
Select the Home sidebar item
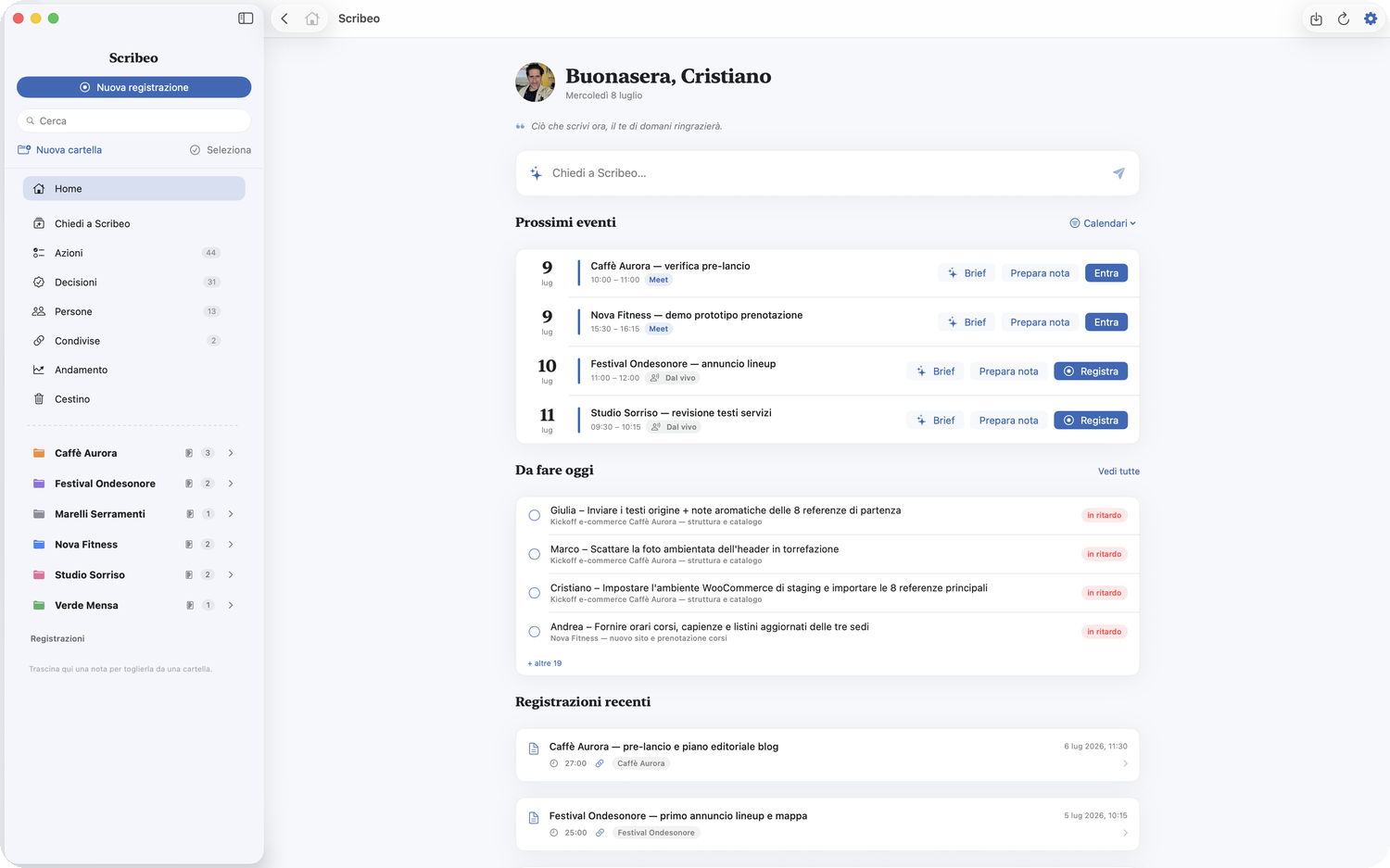[x=133, y=189]
